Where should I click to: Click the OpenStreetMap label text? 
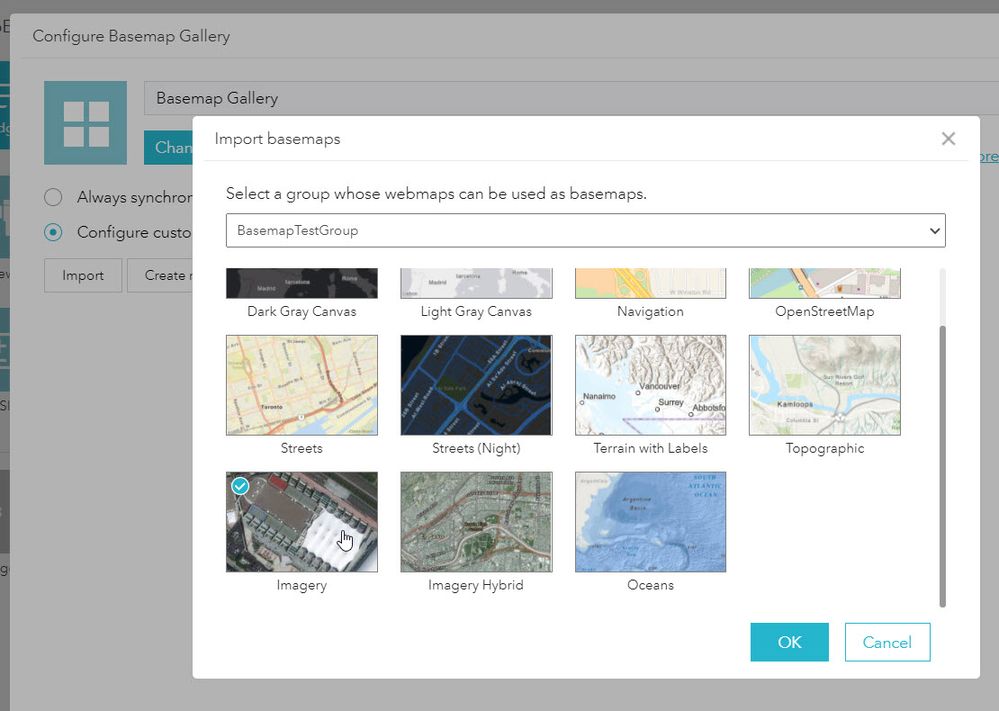[x=825, y=312]
